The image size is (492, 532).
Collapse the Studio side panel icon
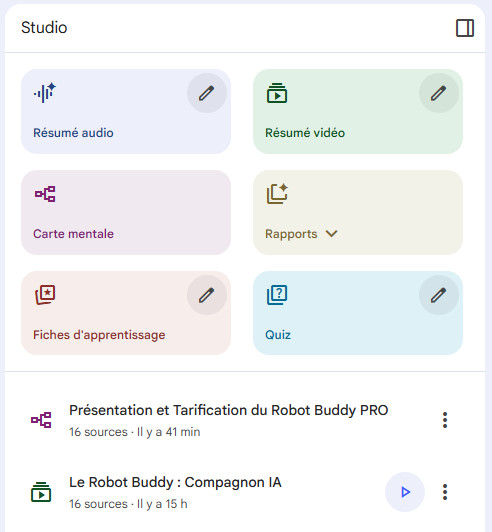(465, 28)
